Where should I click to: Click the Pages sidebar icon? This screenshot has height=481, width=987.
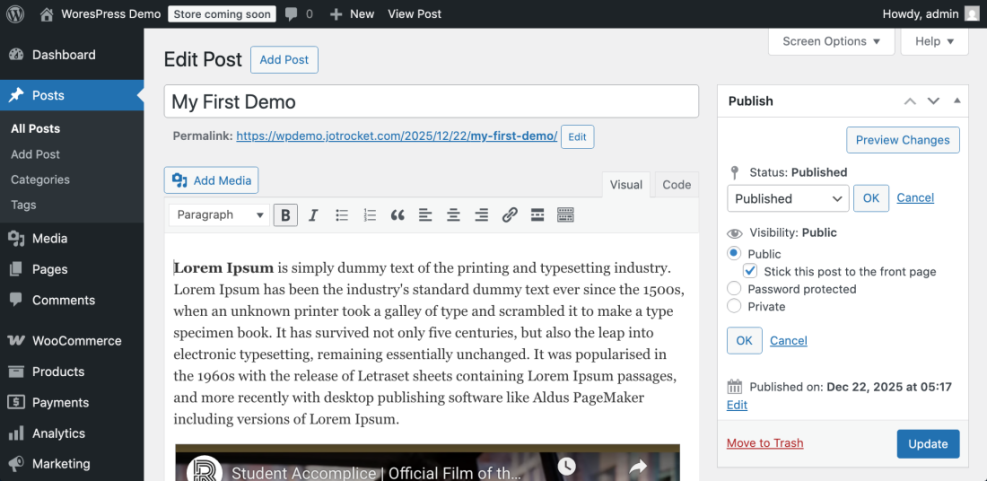16,269
